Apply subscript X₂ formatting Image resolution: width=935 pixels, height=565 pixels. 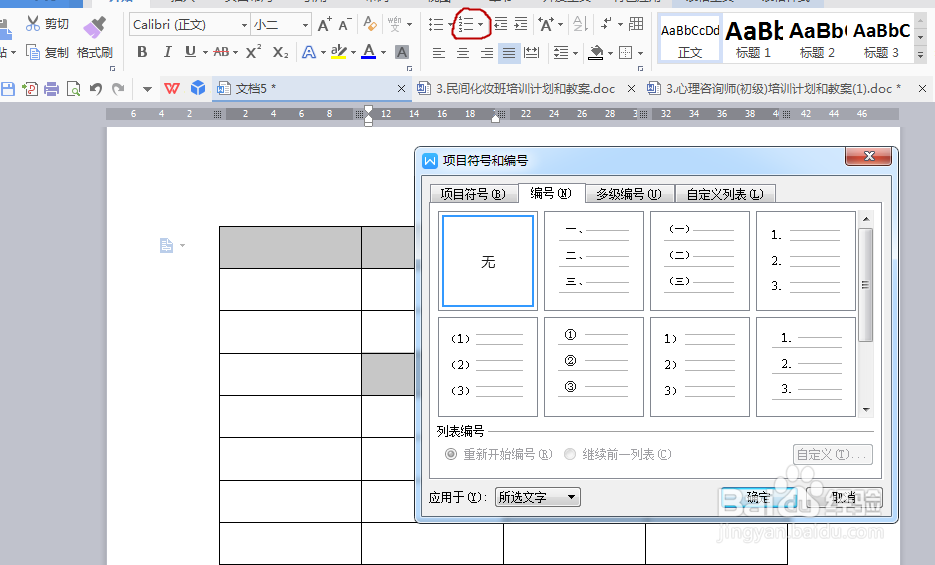(x=280, y=52)
